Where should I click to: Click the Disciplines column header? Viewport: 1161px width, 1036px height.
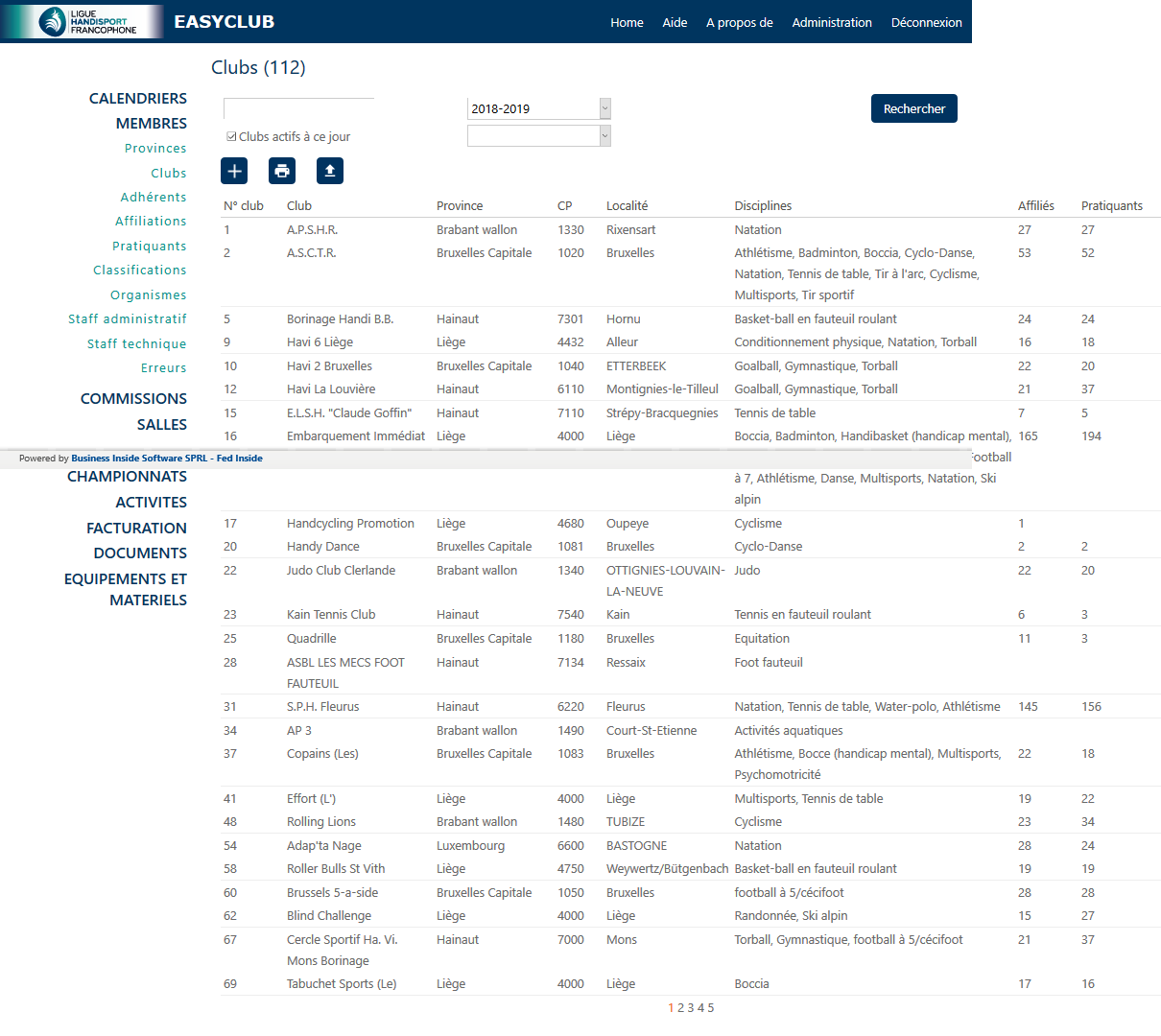tap(763, 205)
